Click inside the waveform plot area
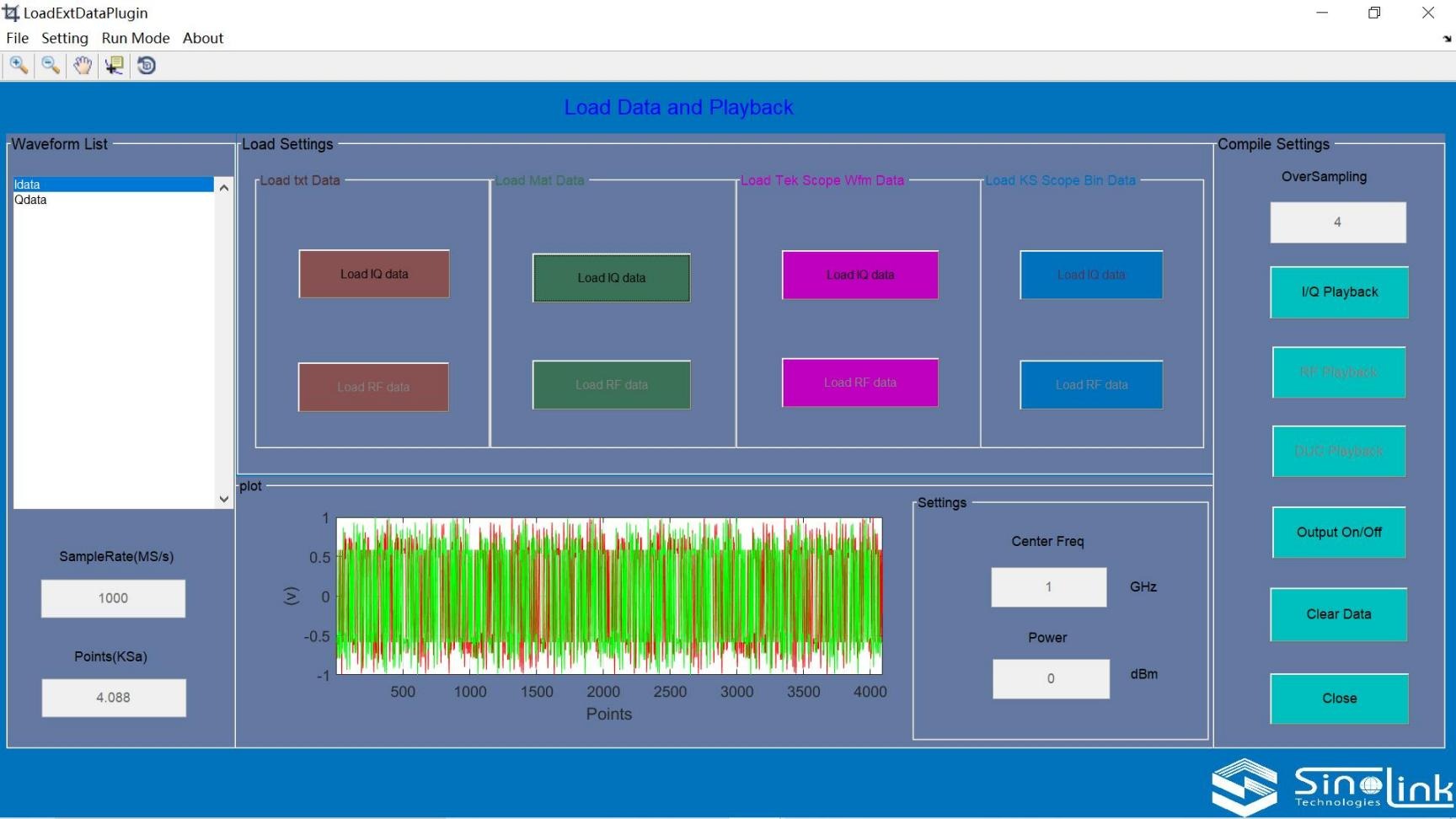 pos(609,596)
